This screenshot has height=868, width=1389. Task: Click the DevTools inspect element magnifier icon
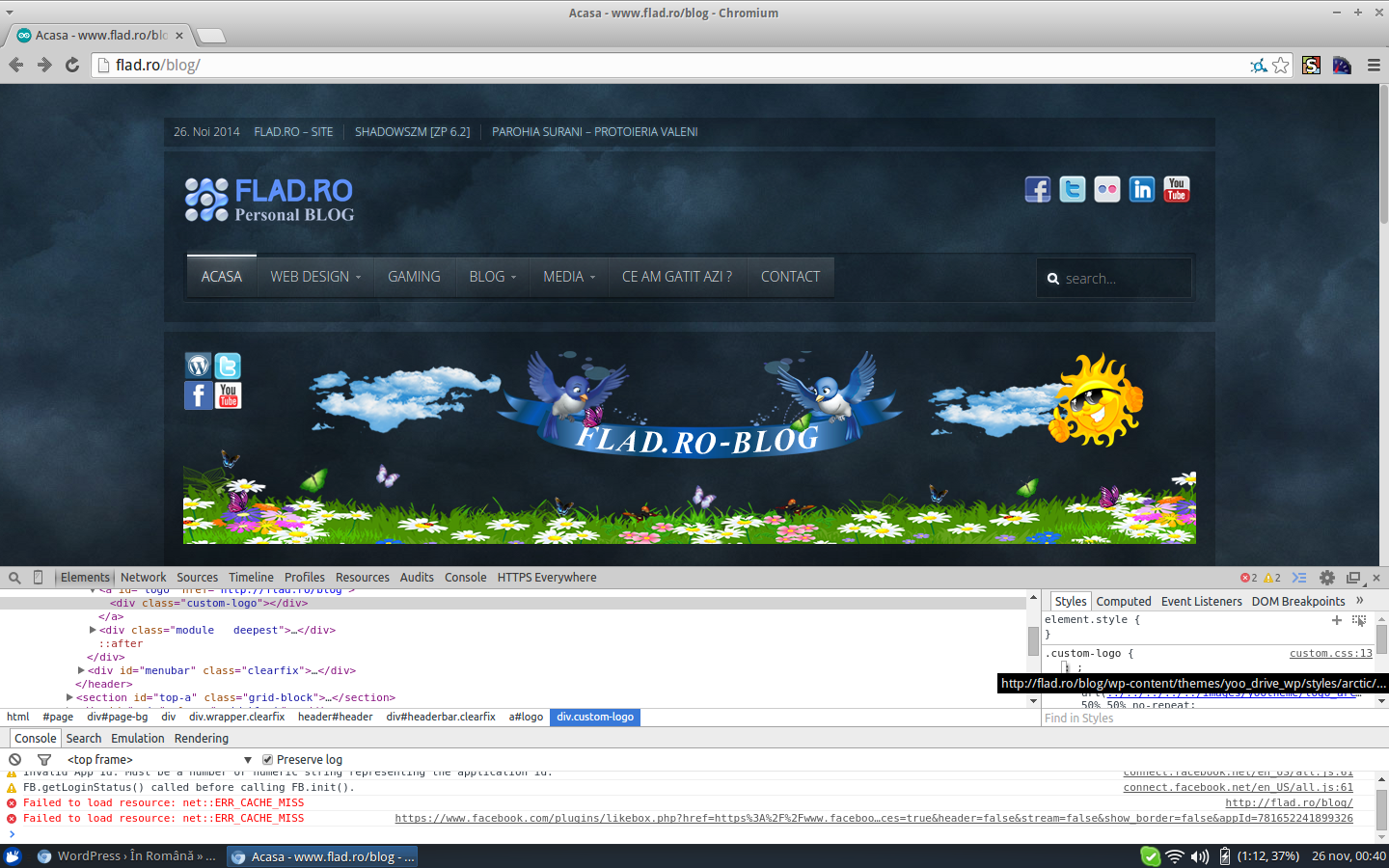coord(14,578)
